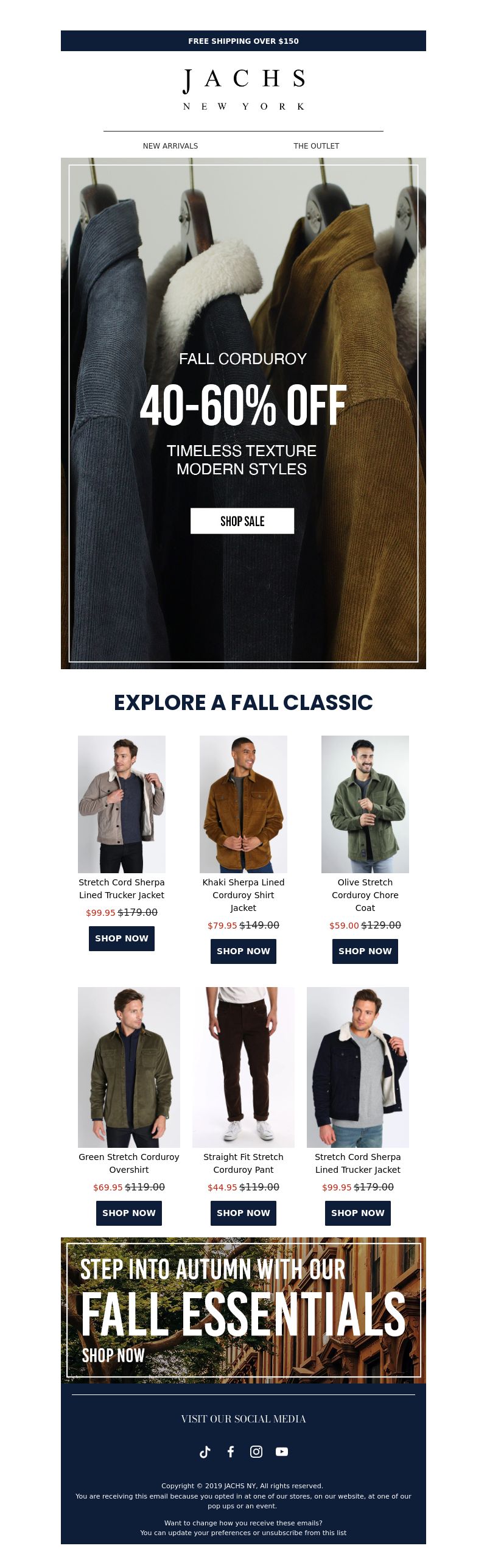Viewport: 487px width, 1568px height.
Task: Open the YouTube social icon
Action: point(282,1452)
